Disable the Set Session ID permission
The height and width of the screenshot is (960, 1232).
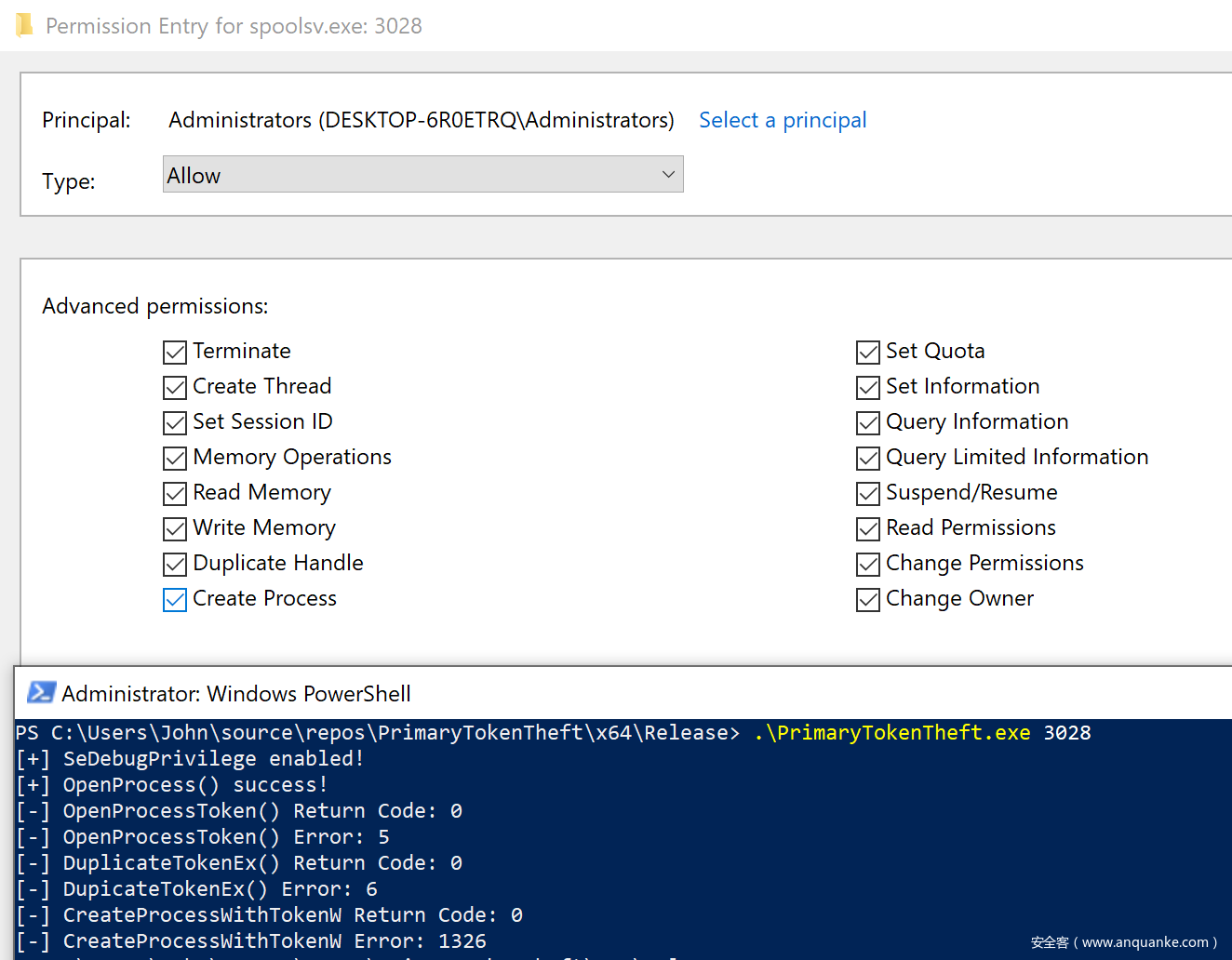click(175, 422)
